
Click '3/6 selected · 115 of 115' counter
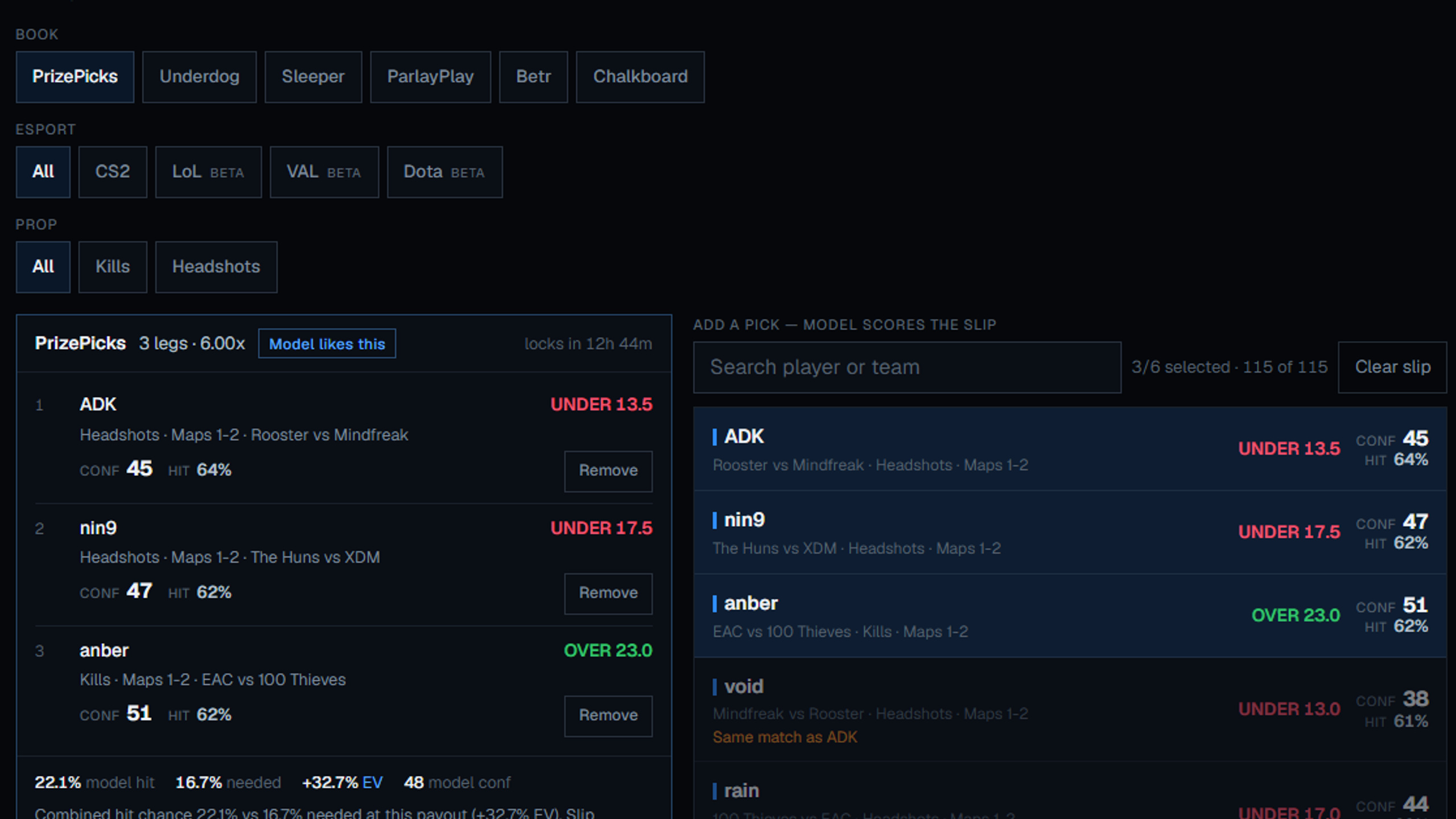point(1229,367)
